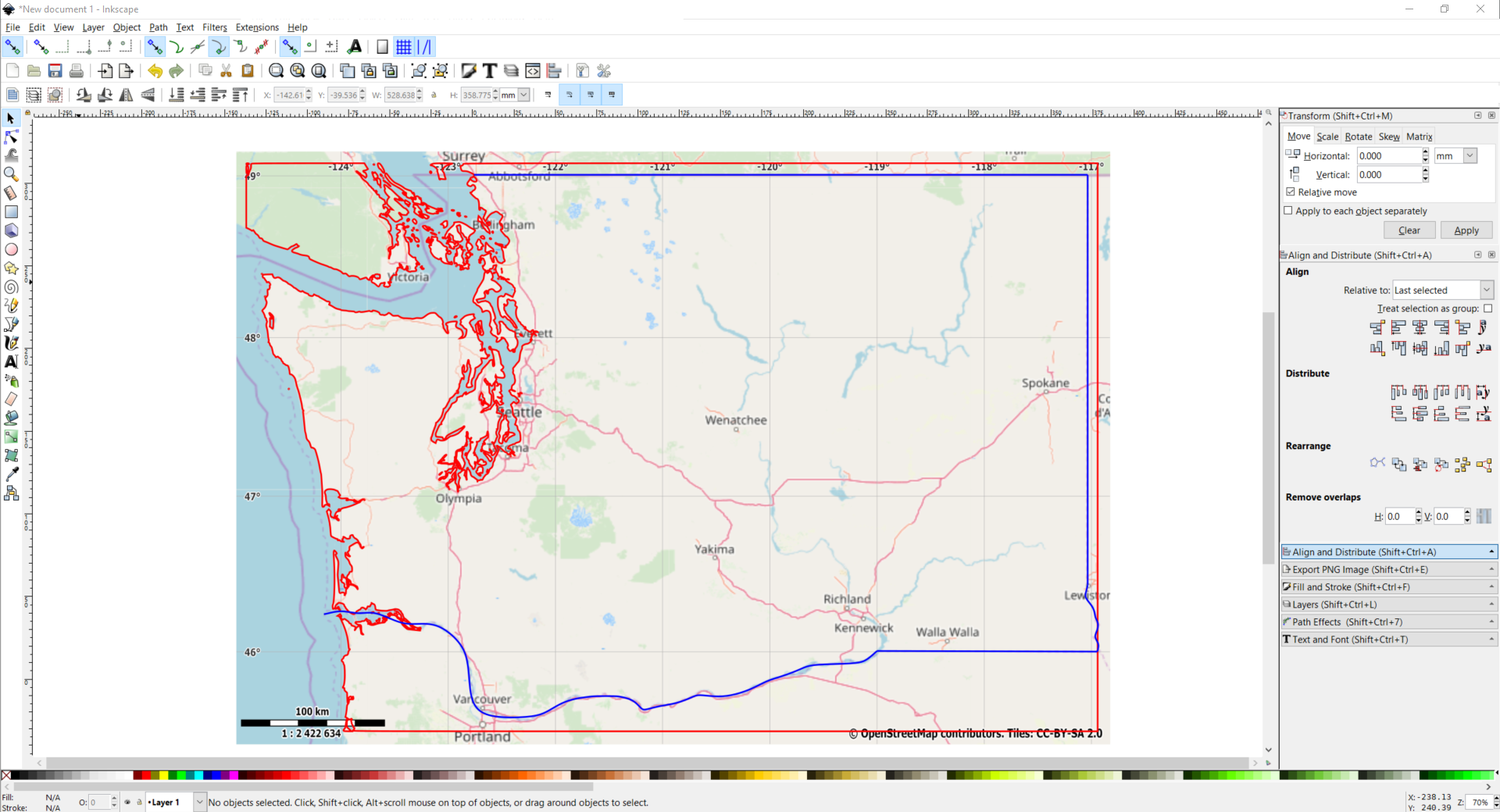Switch to the Rotate tab
The image size is (1500, 812).
(1358, 137)
